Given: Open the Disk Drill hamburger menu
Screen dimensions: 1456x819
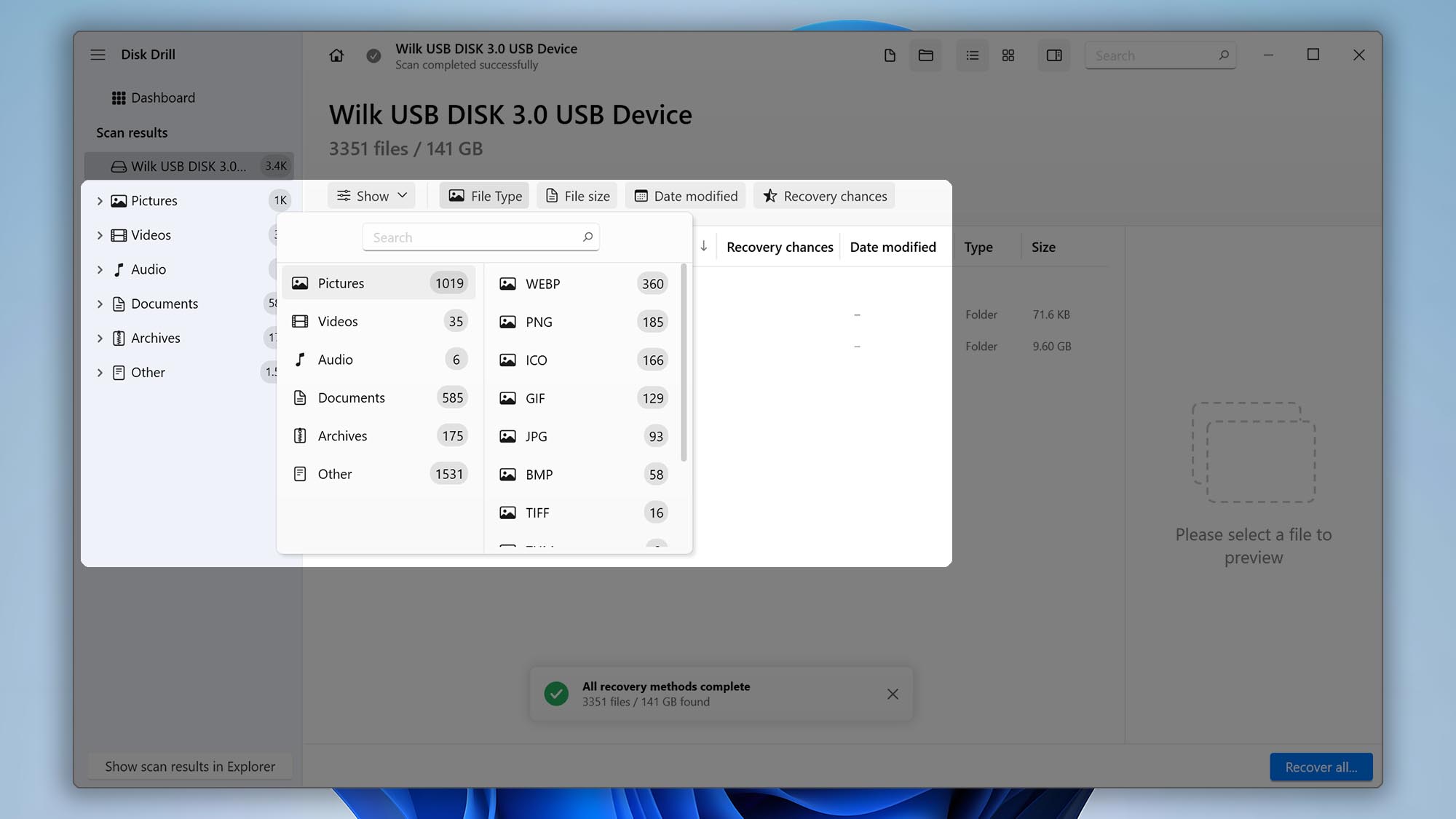Looking at the screenshot, I should point(98,54).
